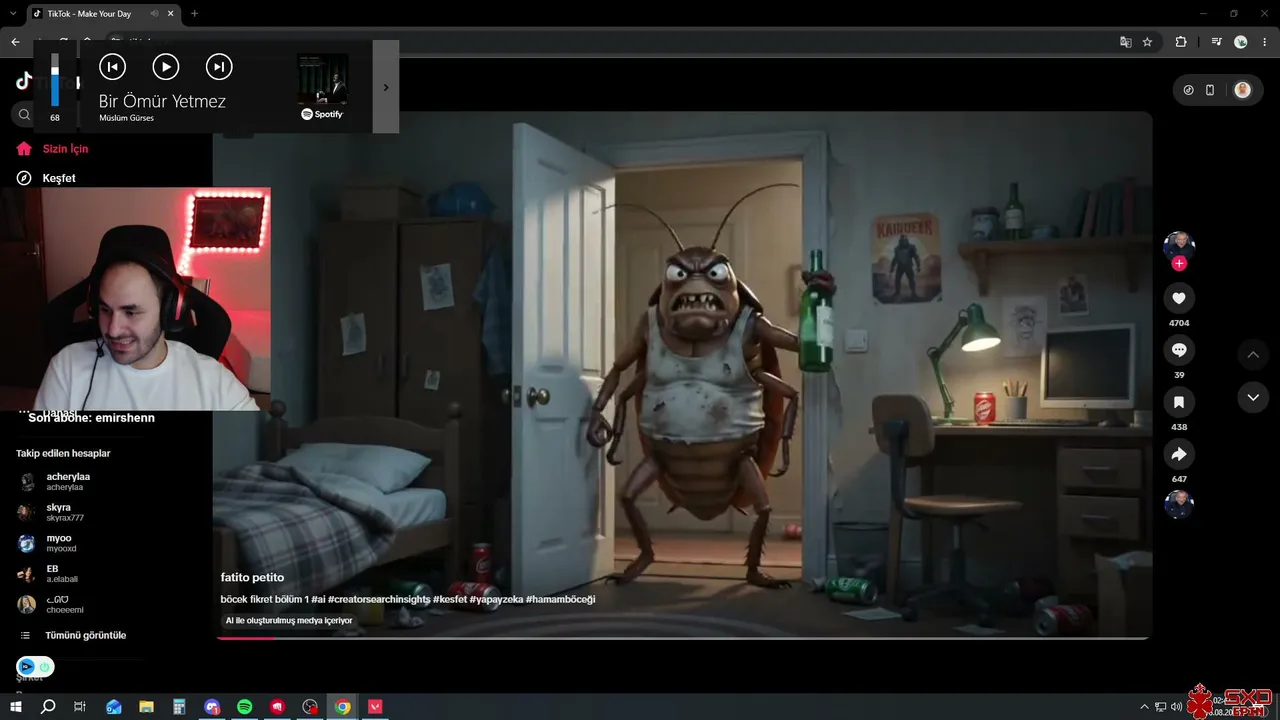The height and width of the screenshot is (720, 1280).
Task: Follow the creator with the red plus badge
Action: tap(1179, 263)
